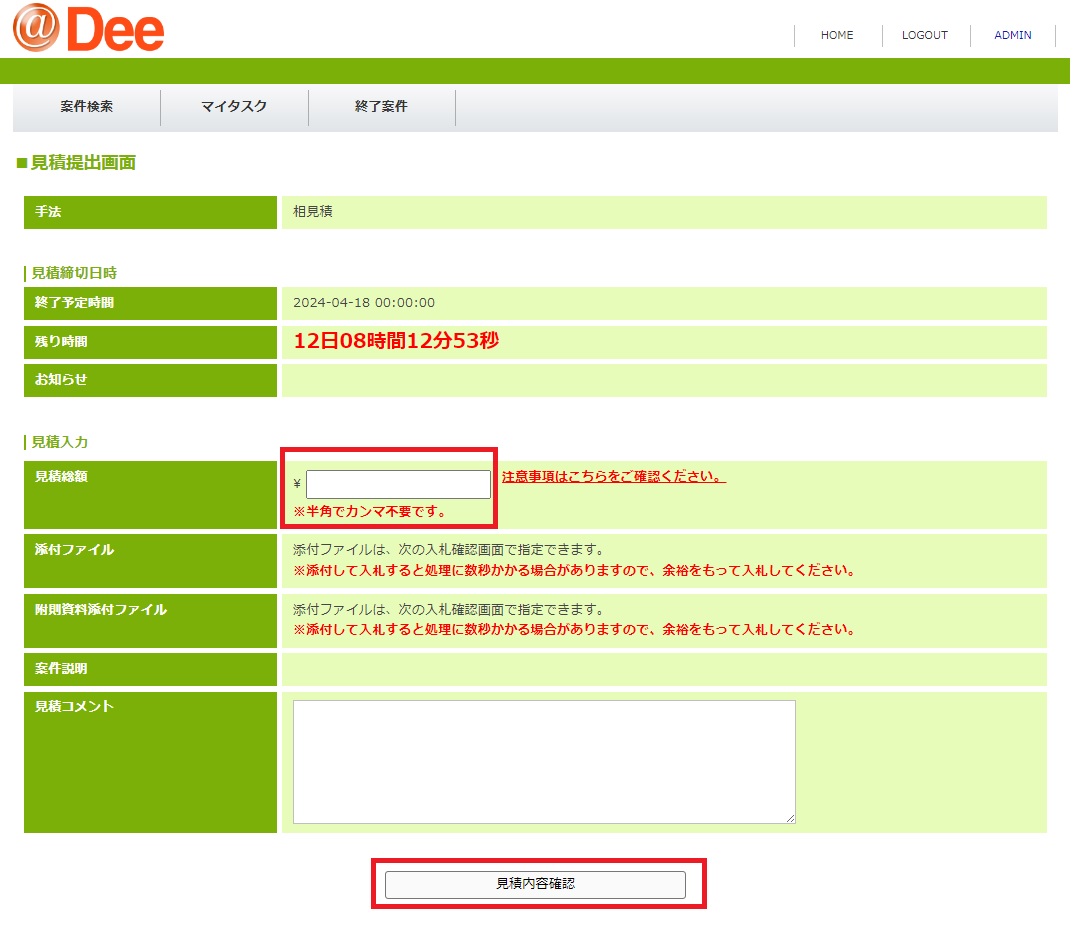Click the @Dee logo
The width and height of the screenshot is (1090, 928).
coord(88,29)
